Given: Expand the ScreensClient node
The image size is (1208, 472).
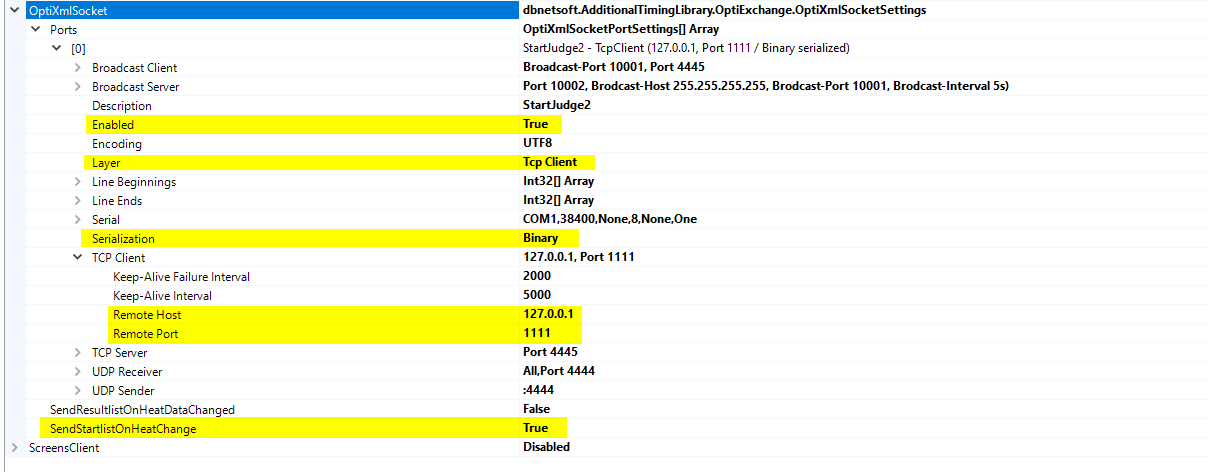Looking at the screenshot, I should pyautogui.click(x=14, y=448).
